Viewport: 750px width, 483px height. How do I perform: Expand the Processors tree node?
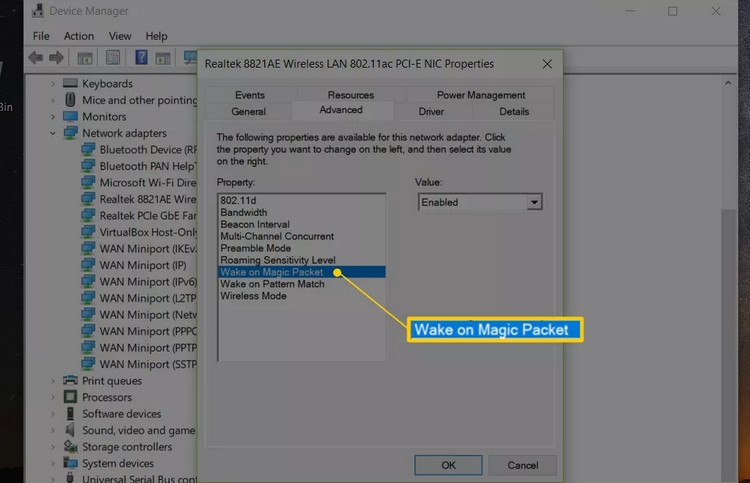pyautogui.click(x=53, y=397)
